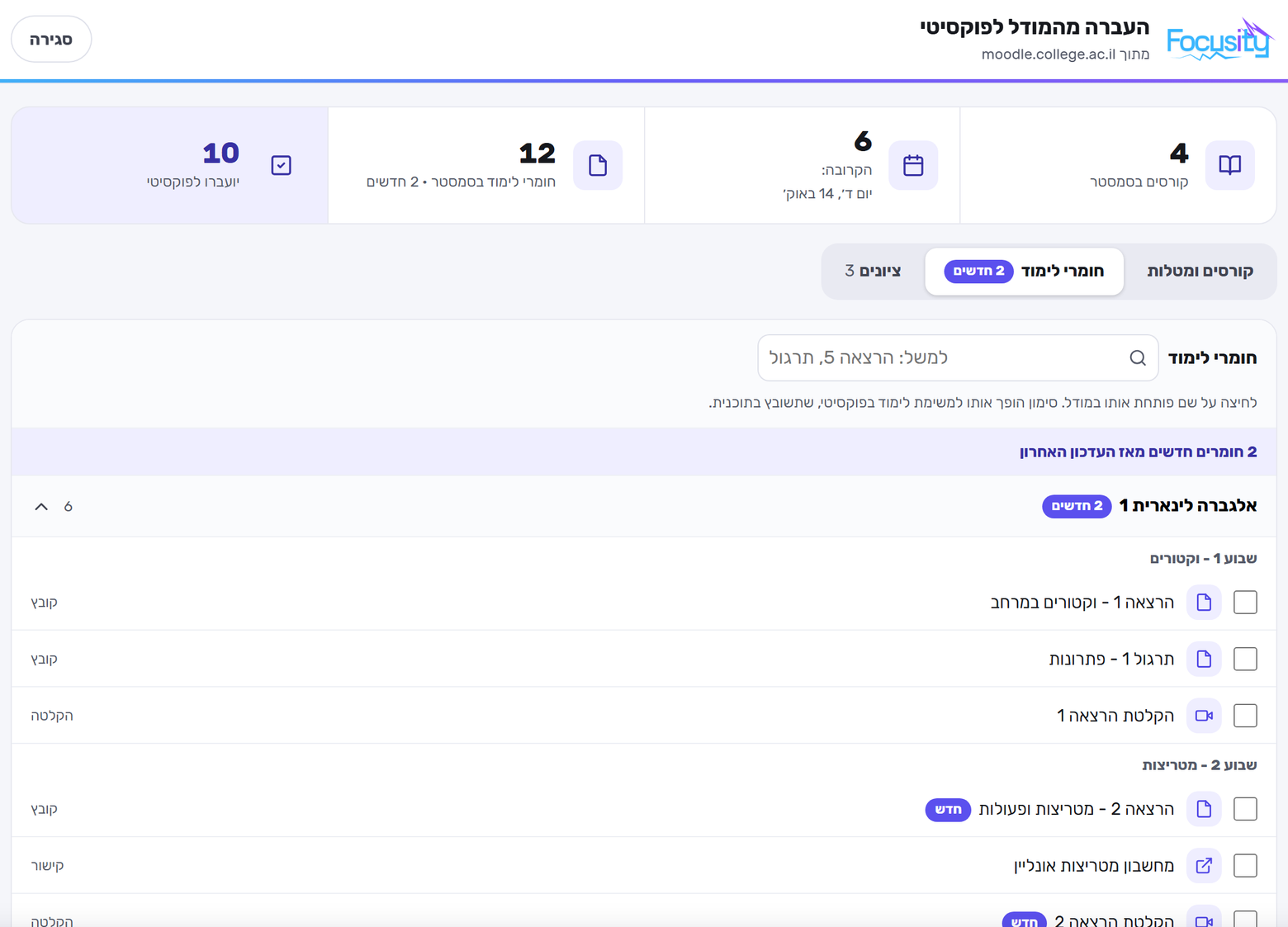Image resolution: width=1288 pixels, height=927 pixels.
Task: Click the חדש badge next to הרצאה 2 - מטריצות ופעולות
Action: (948, 809)
